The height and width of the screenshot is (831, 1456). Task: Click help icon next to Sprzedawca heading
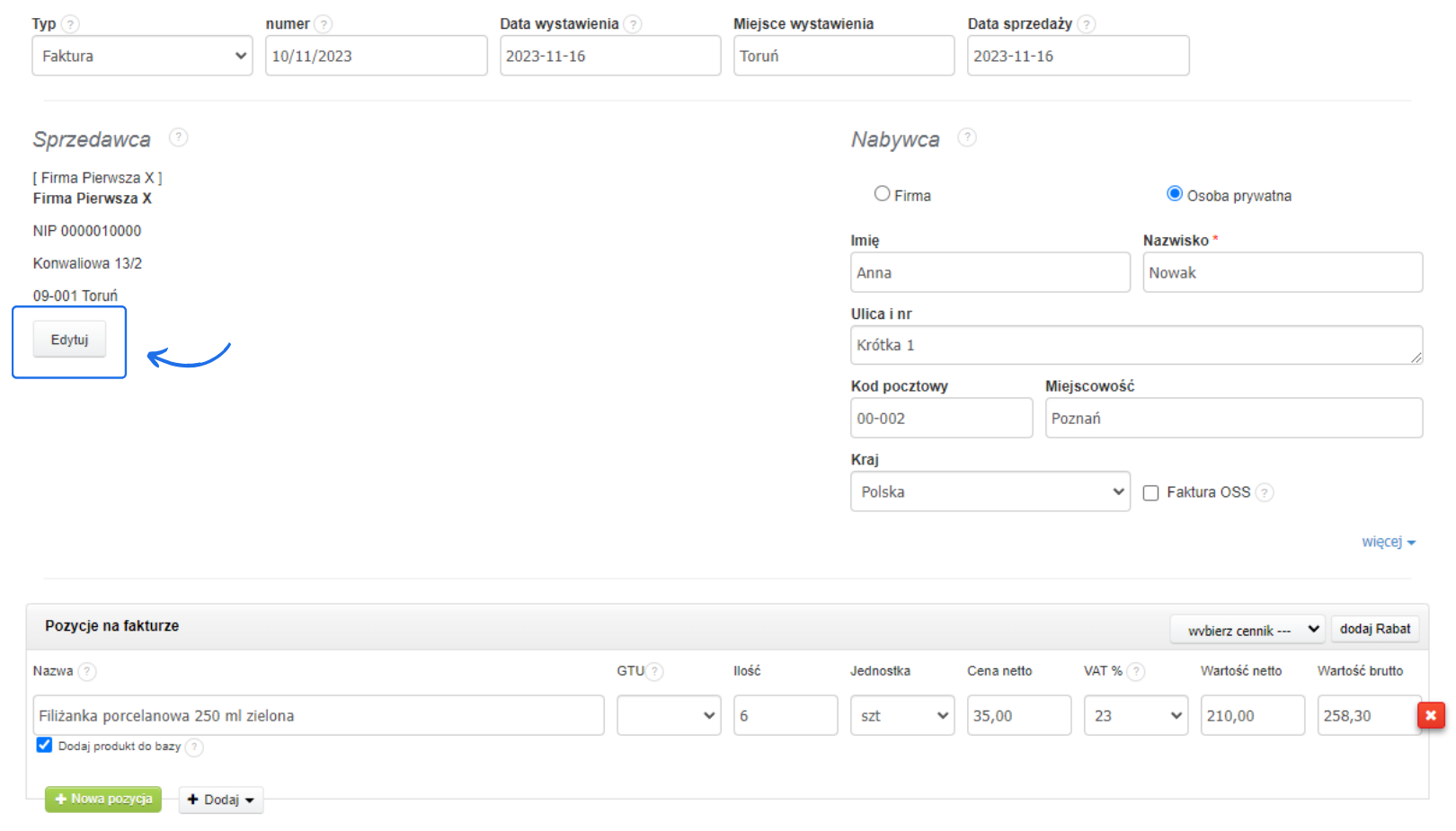click(179, 137)
